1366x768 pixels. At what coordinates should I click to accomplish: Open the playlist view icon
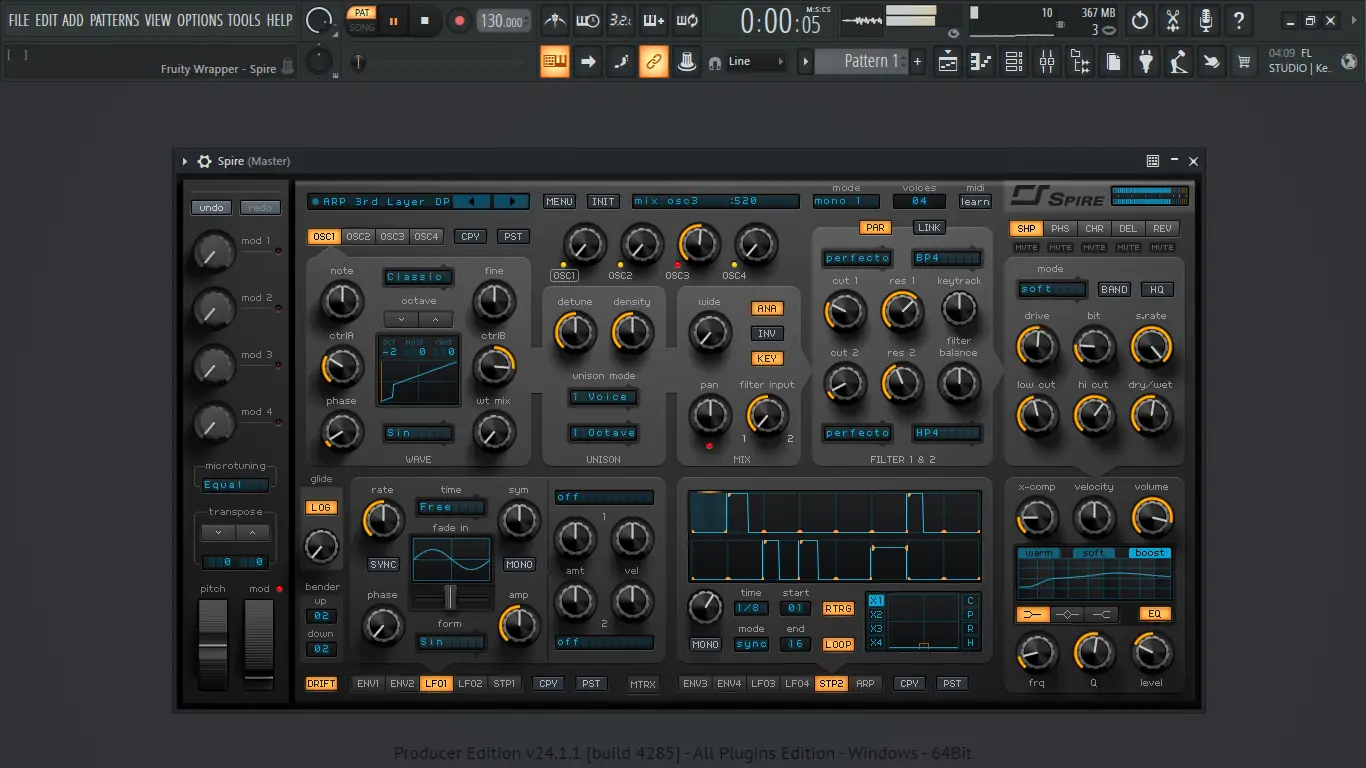click(948, 62)
